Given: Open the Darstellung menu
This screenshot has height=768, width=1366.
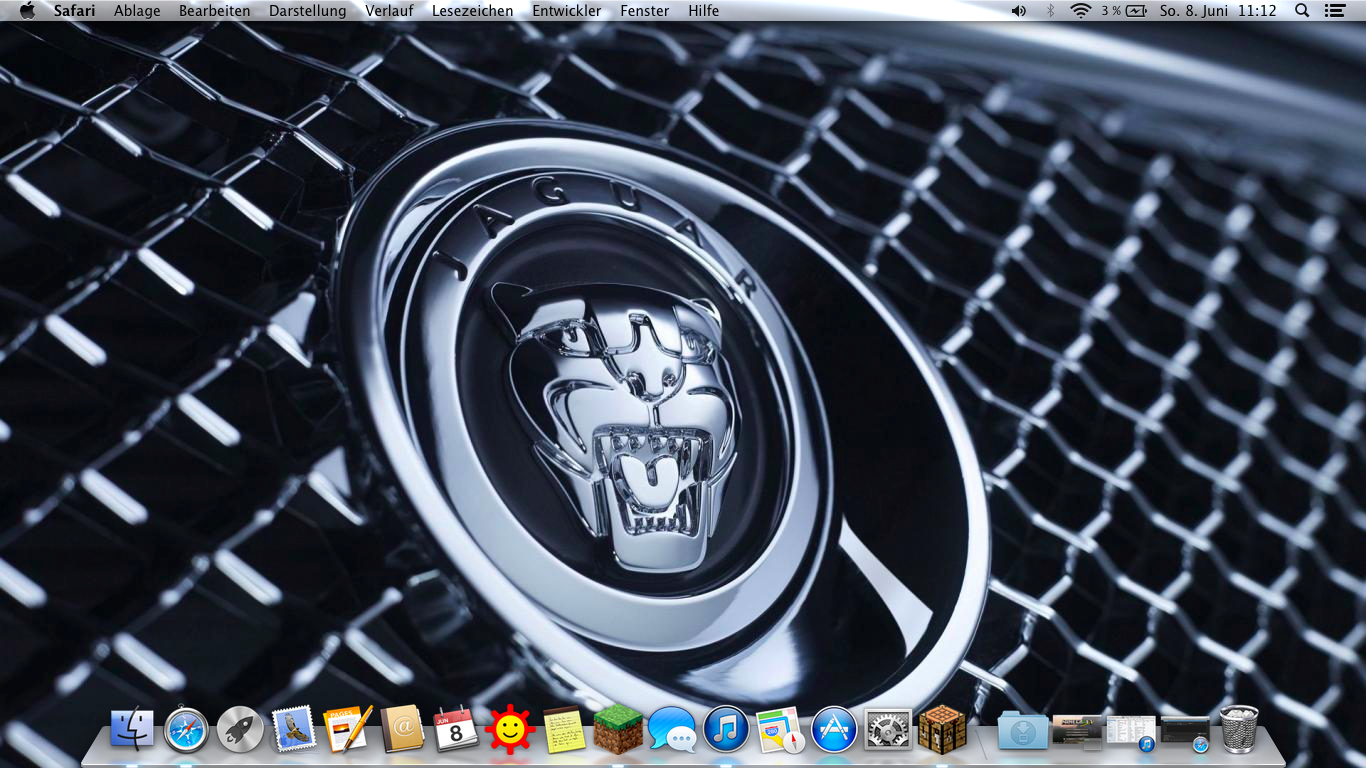Looking at the screenshot, I should pos(308,10).
